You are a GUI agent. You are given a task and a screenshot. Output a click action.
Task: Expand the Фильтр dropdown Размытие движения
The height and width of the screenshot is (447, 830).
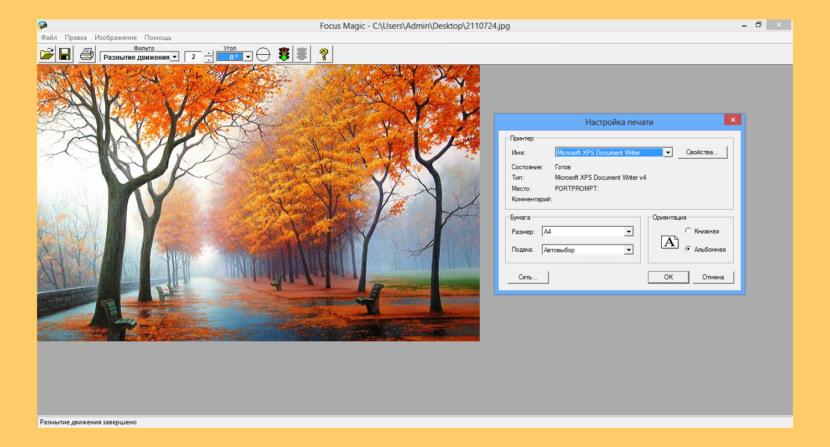tap(174, 57)
